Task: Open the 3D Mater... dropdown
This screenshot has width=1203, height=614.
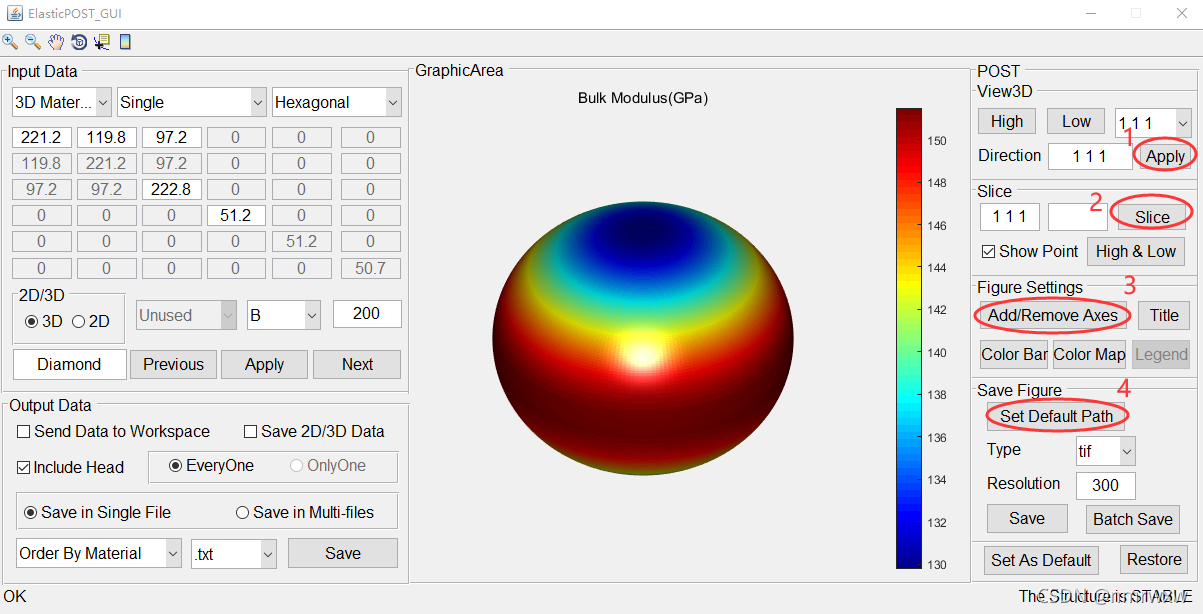Action: click(62, 102)
